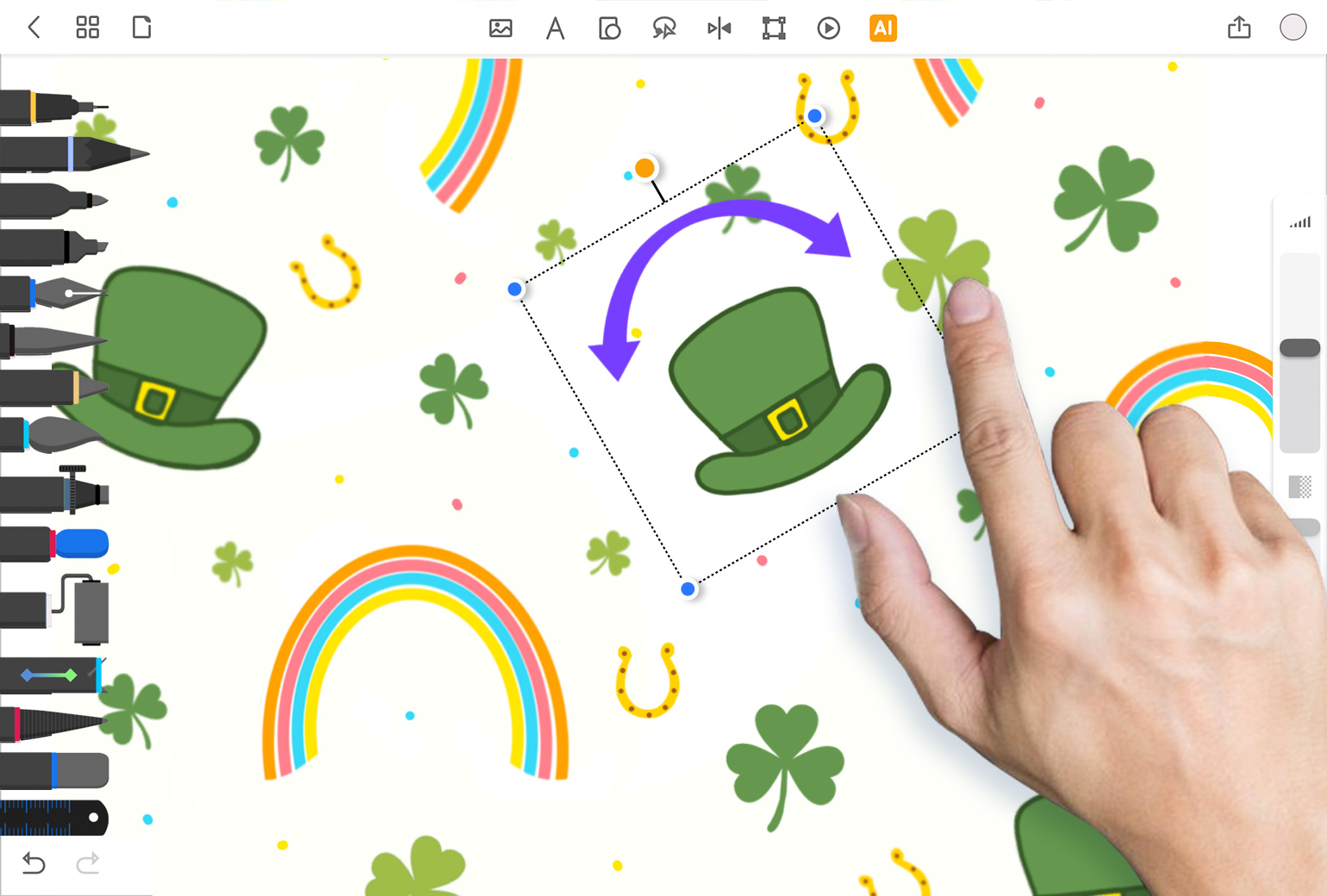Redo the undone action
This screenshot has width=1327, height=896.
click(x=88, y=862)
